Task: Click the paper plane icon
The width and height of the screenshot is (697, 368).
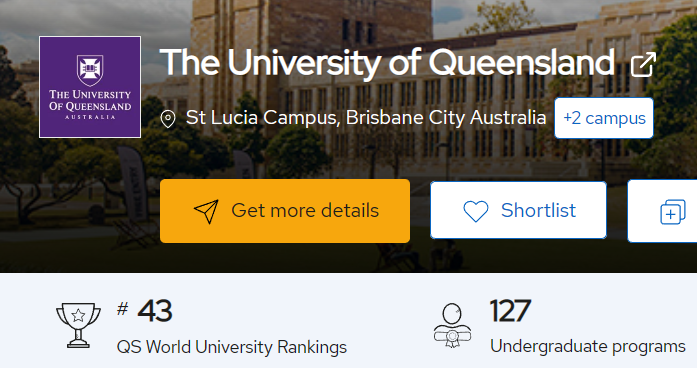Action: click(206, 211)
